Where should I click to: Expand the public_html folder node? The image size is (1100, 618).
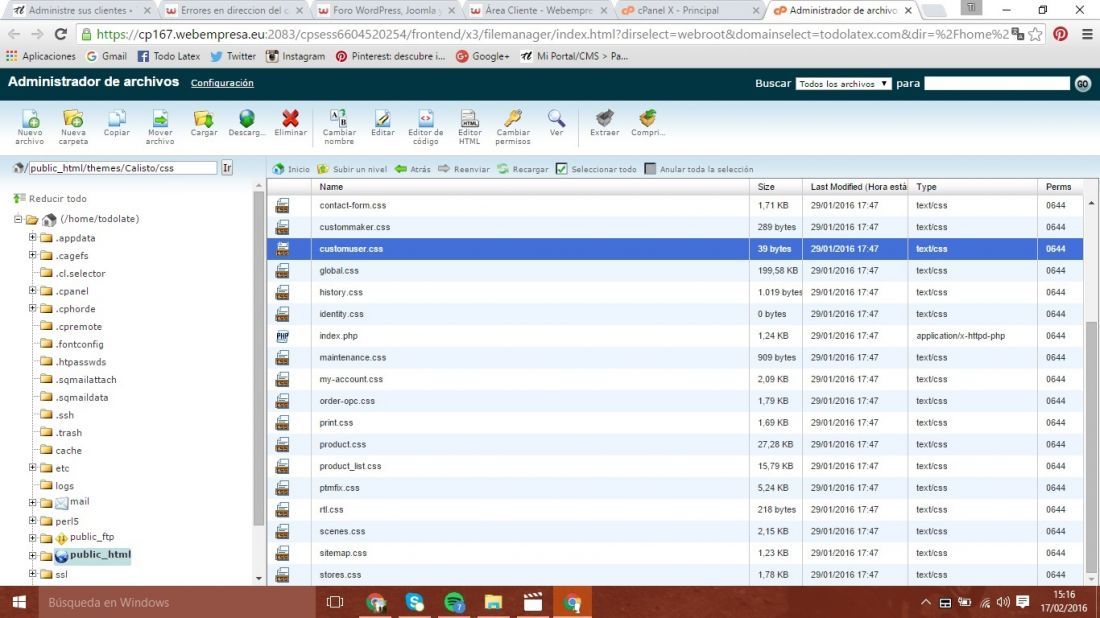32,556
